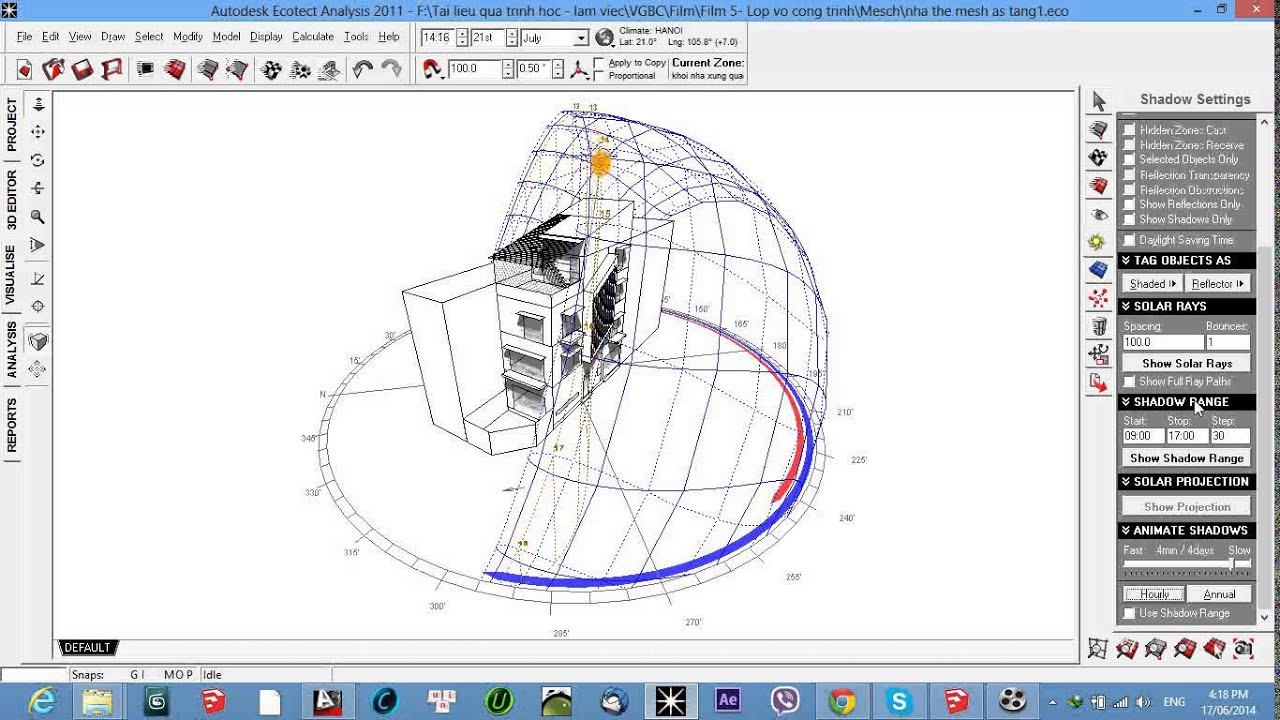Screen dimensions: 1280x720
Task: Click the Annual animation button
Action: coord(1219,594)
